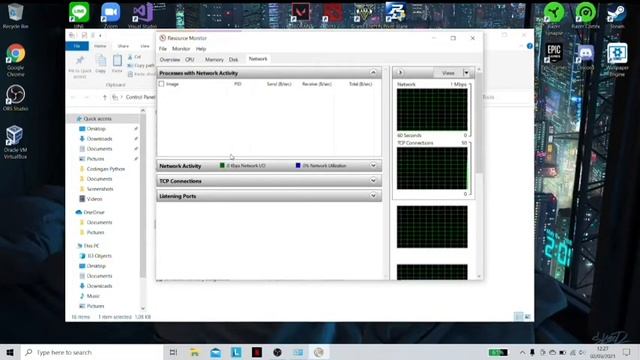Open the Help menu in Resource Monitor

point(201,49)
